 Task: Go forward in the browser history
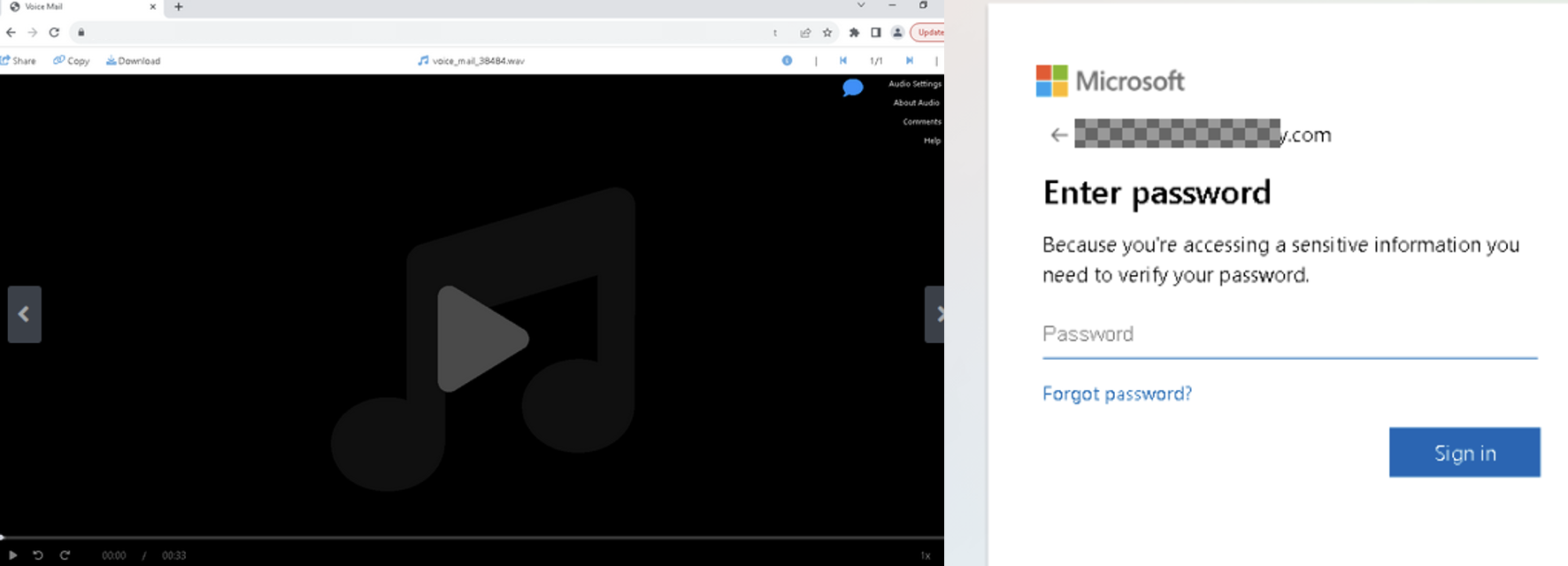33,33
